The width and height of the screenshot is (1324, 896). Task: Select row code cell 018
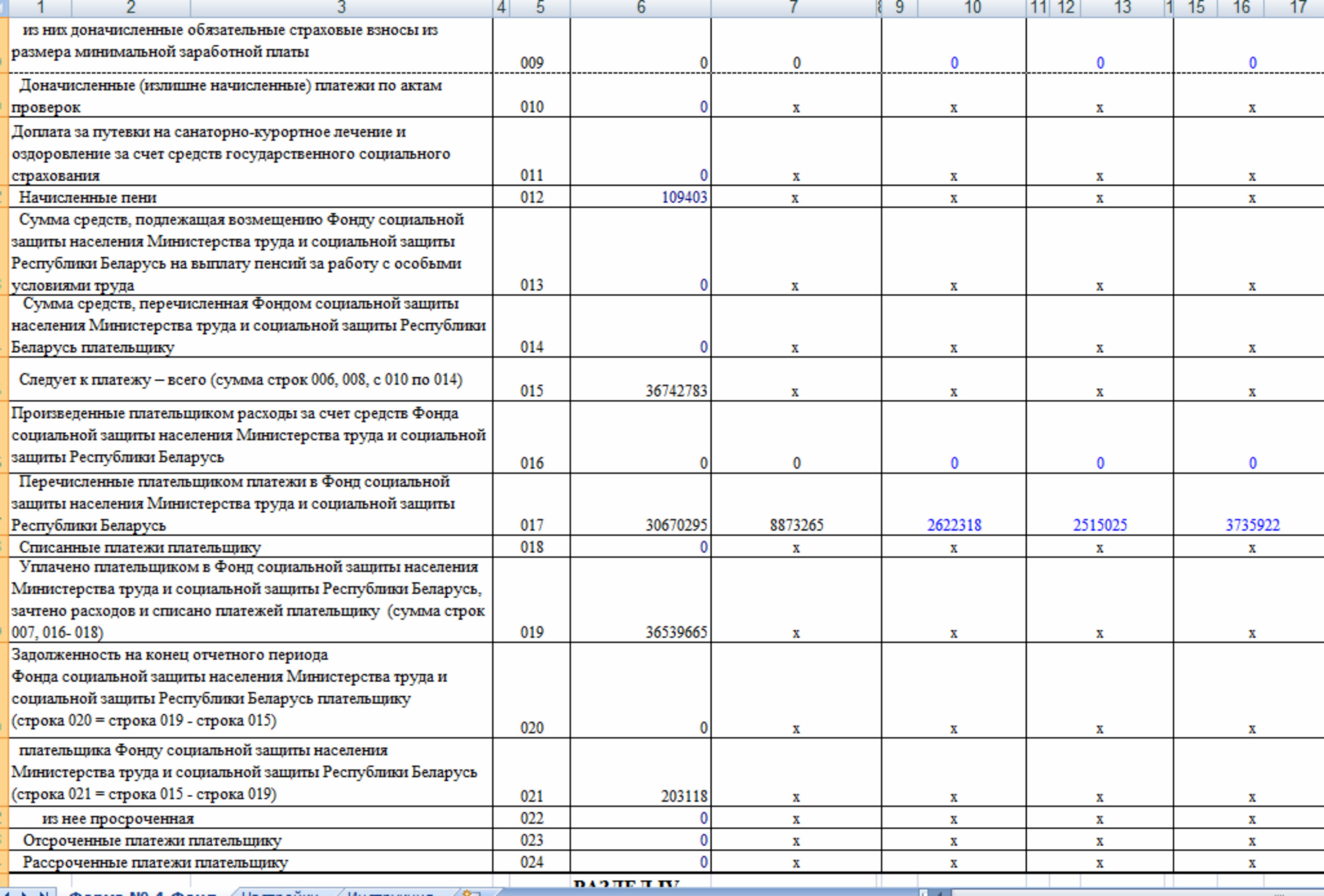[532, 547]
